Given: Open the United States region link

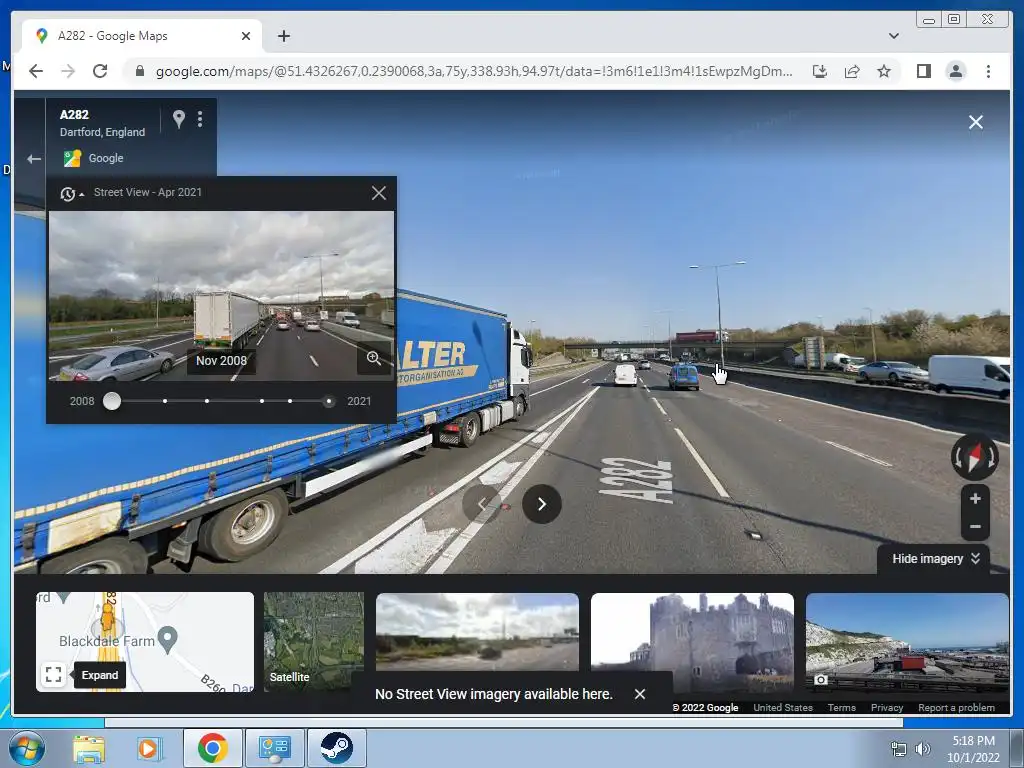Looking at the screenshot, I should (783, 707).
